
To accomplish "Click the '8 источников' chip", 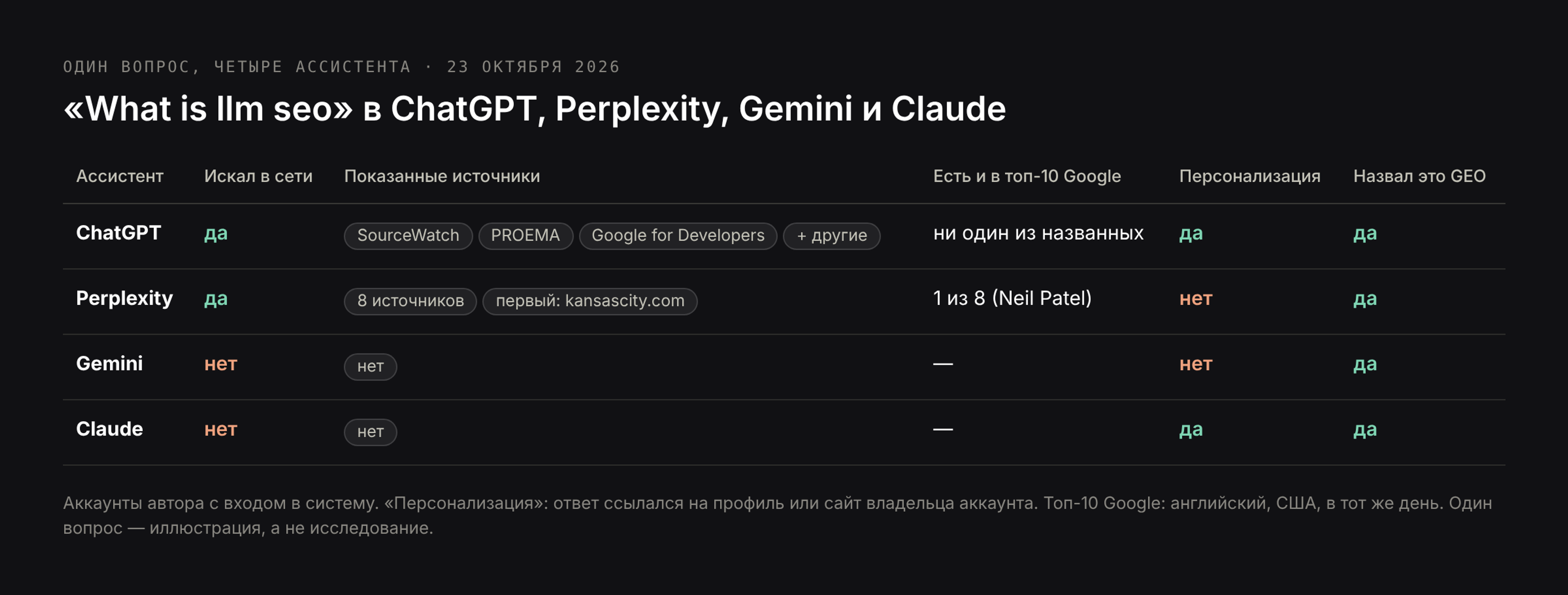I will click(410, 301).
